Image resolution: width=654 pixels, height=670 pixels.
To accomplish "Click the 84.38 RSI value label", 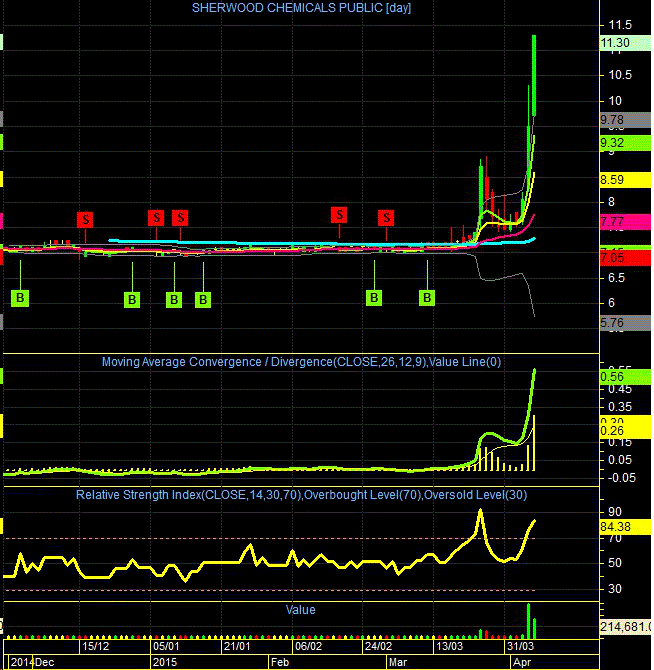I will 625,527.
